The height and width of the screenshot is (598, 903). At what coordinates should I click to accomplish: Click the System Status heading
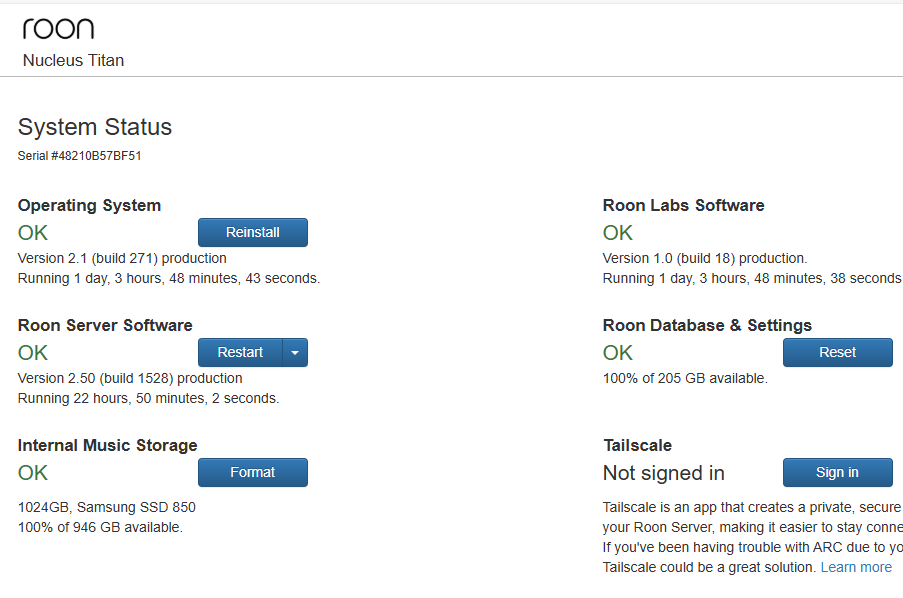pyautogui.click(x=95, y=127)
